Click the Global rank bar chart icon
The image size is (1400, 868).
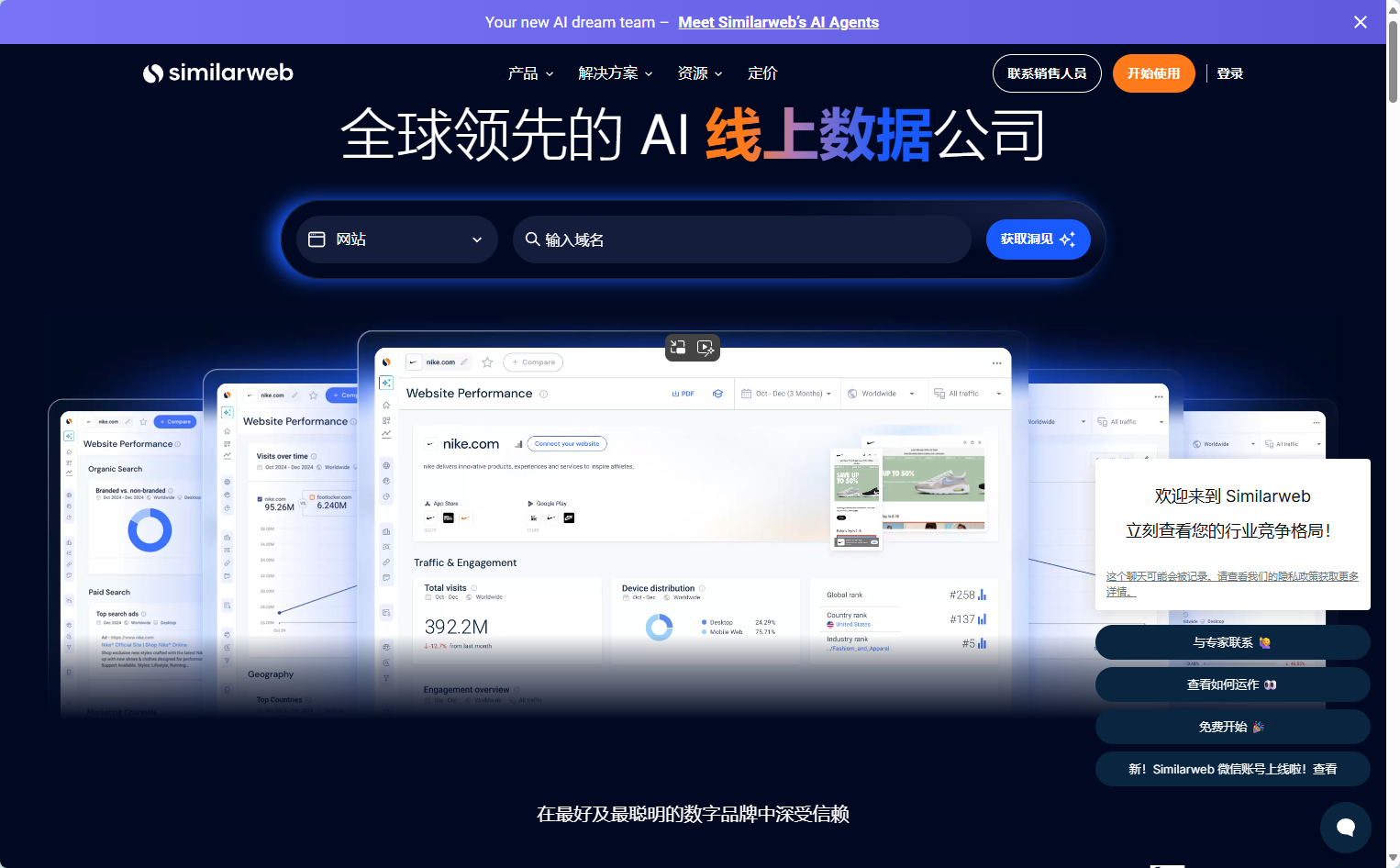(982, 595)
